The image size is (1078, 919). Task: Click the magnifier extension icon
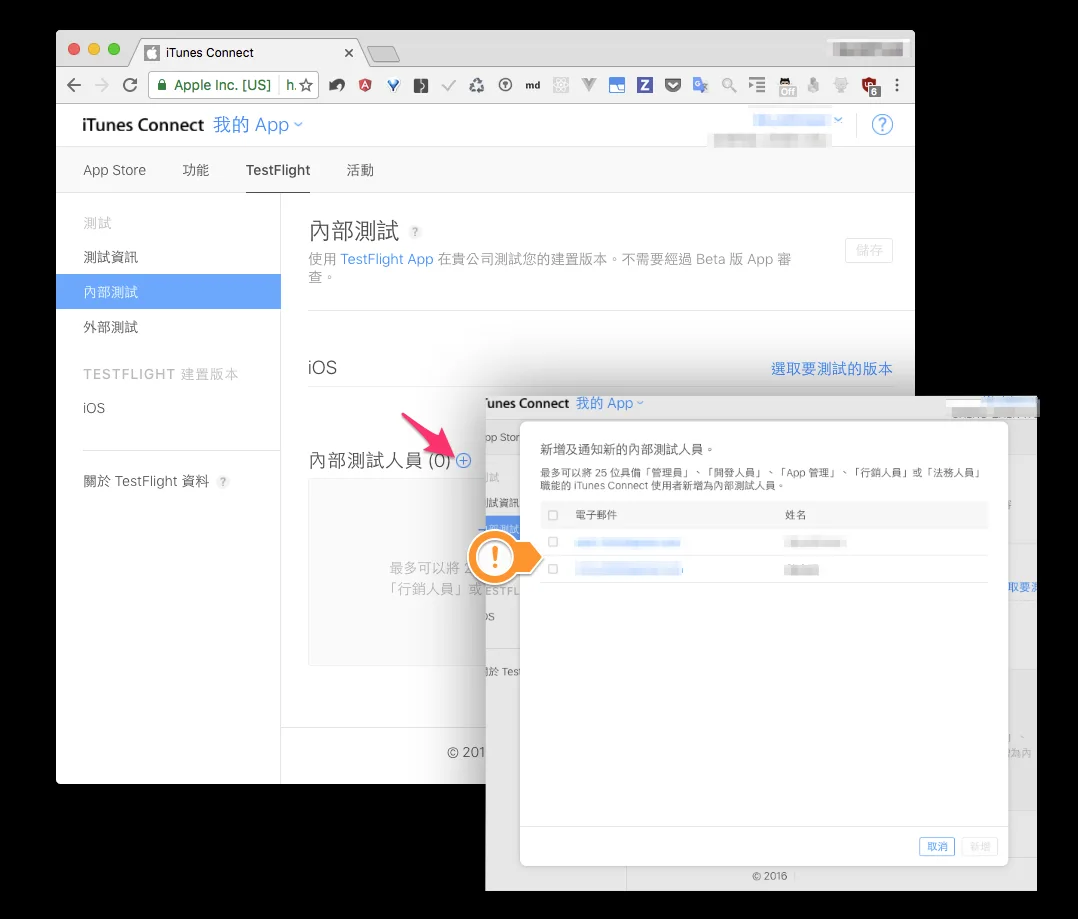tap(729, 85)
